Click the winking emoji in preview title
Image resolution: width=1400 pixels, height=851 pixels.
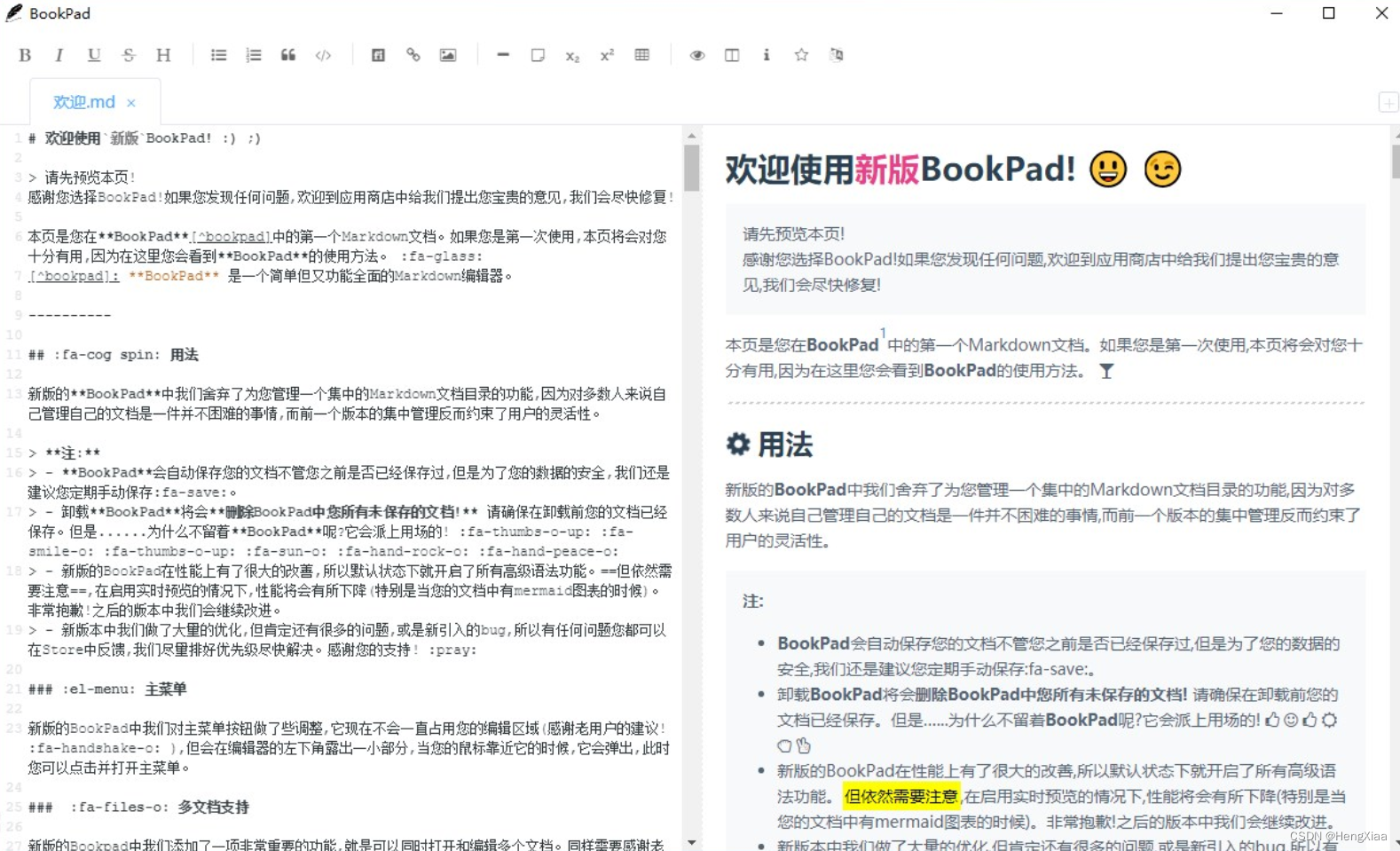pyautogui.click(x=1162, y=169)
